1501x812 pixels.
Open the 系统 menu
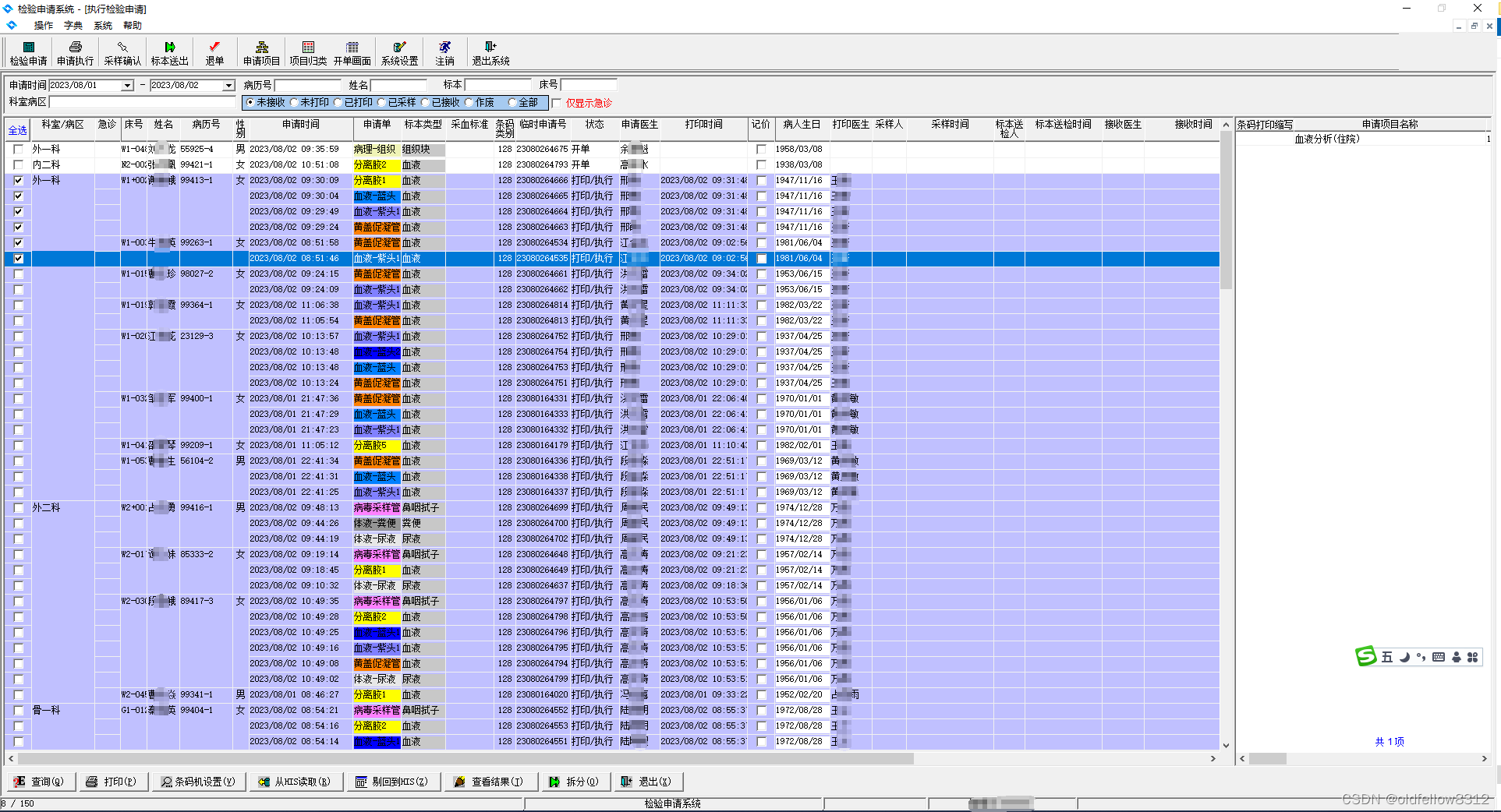pyautogui.click(x=103, y=26)
